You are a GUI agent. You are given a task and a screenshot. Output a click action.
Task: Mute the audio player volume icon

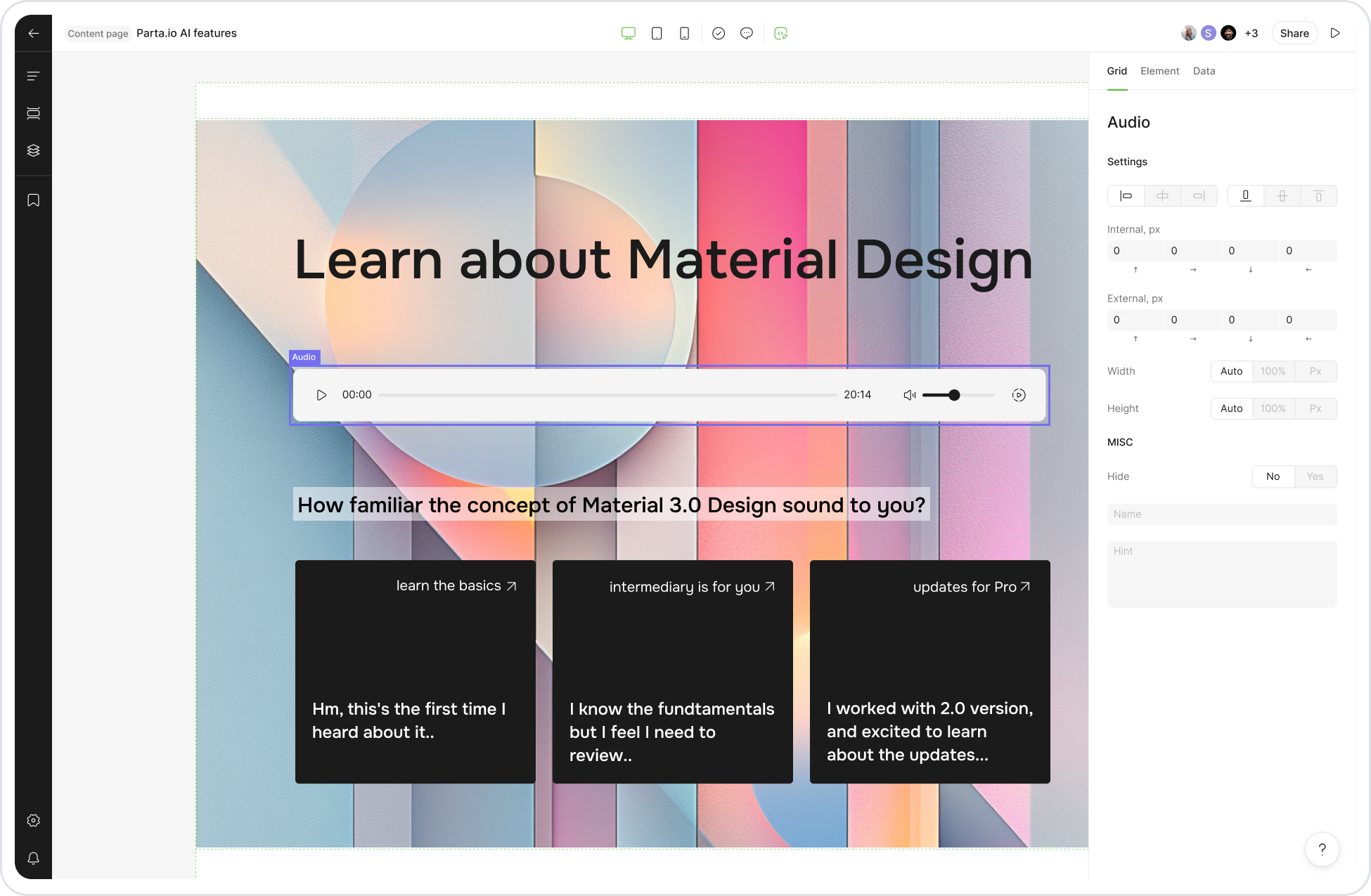tap(909, 395)
